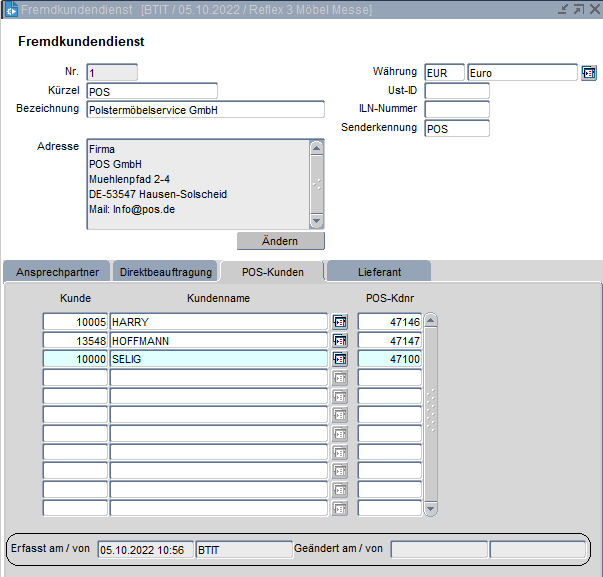Image resolution: width=603 pixels, height=577 pixels.
Task: Click into the ILN-Nummer field
Action: point(456,109)
